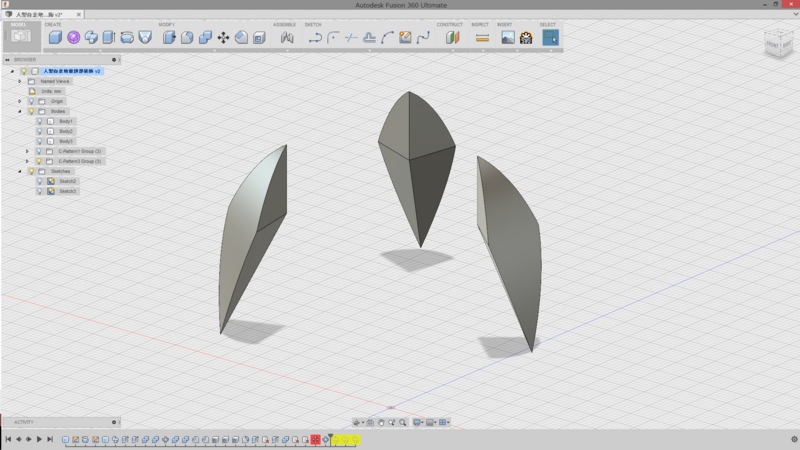Activate the Select tool

click(x=551, y=37)
